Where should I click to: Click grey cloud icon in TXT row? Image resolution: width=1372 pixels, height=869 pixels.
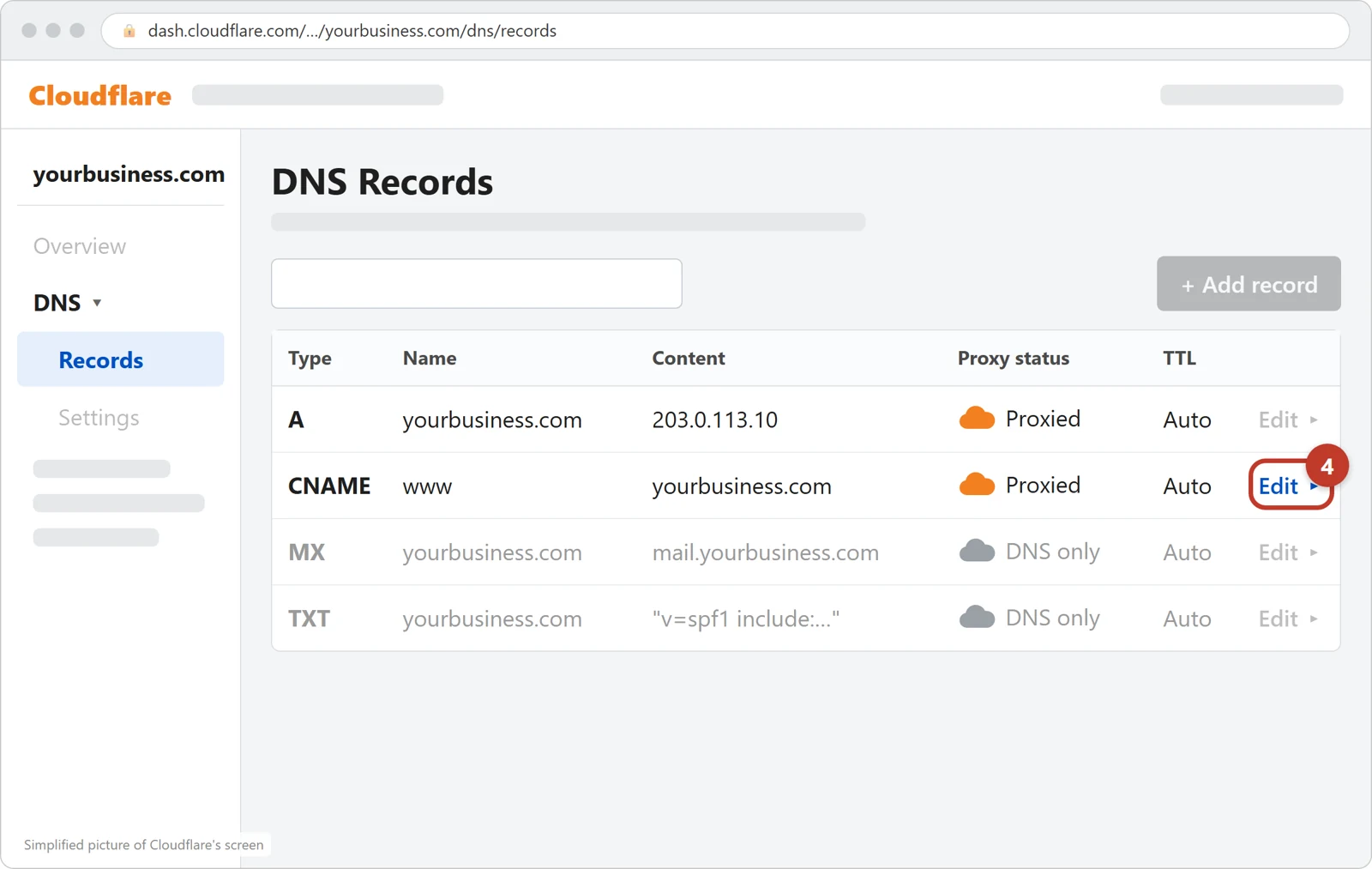[977, 617]
